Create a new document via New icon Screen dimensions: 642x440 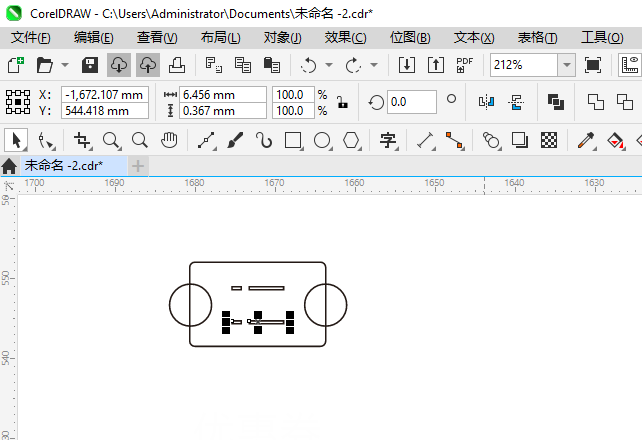(x=16, y=65)
